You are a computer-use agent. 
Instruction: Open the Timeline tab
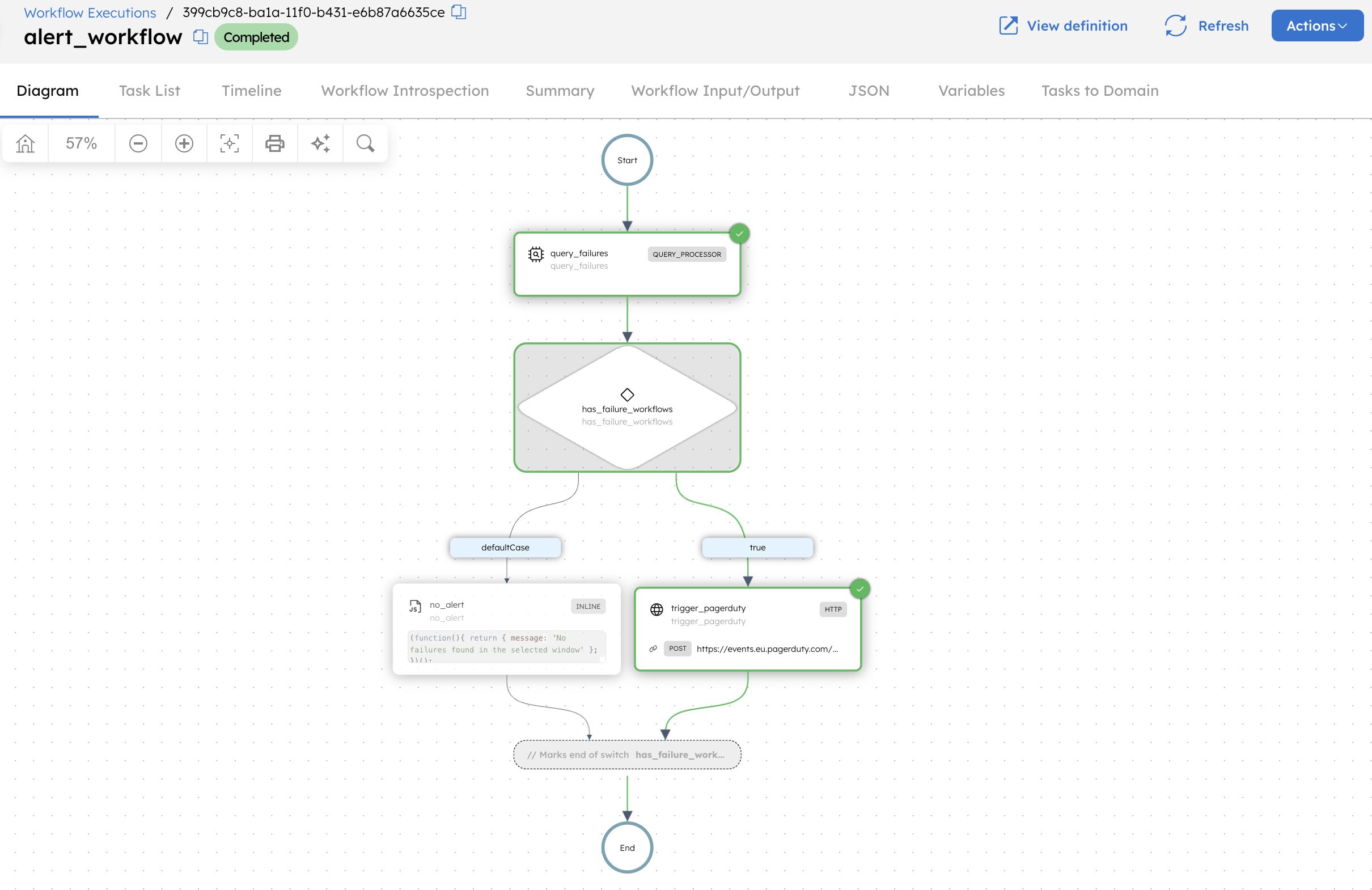[x=251, y=91]
